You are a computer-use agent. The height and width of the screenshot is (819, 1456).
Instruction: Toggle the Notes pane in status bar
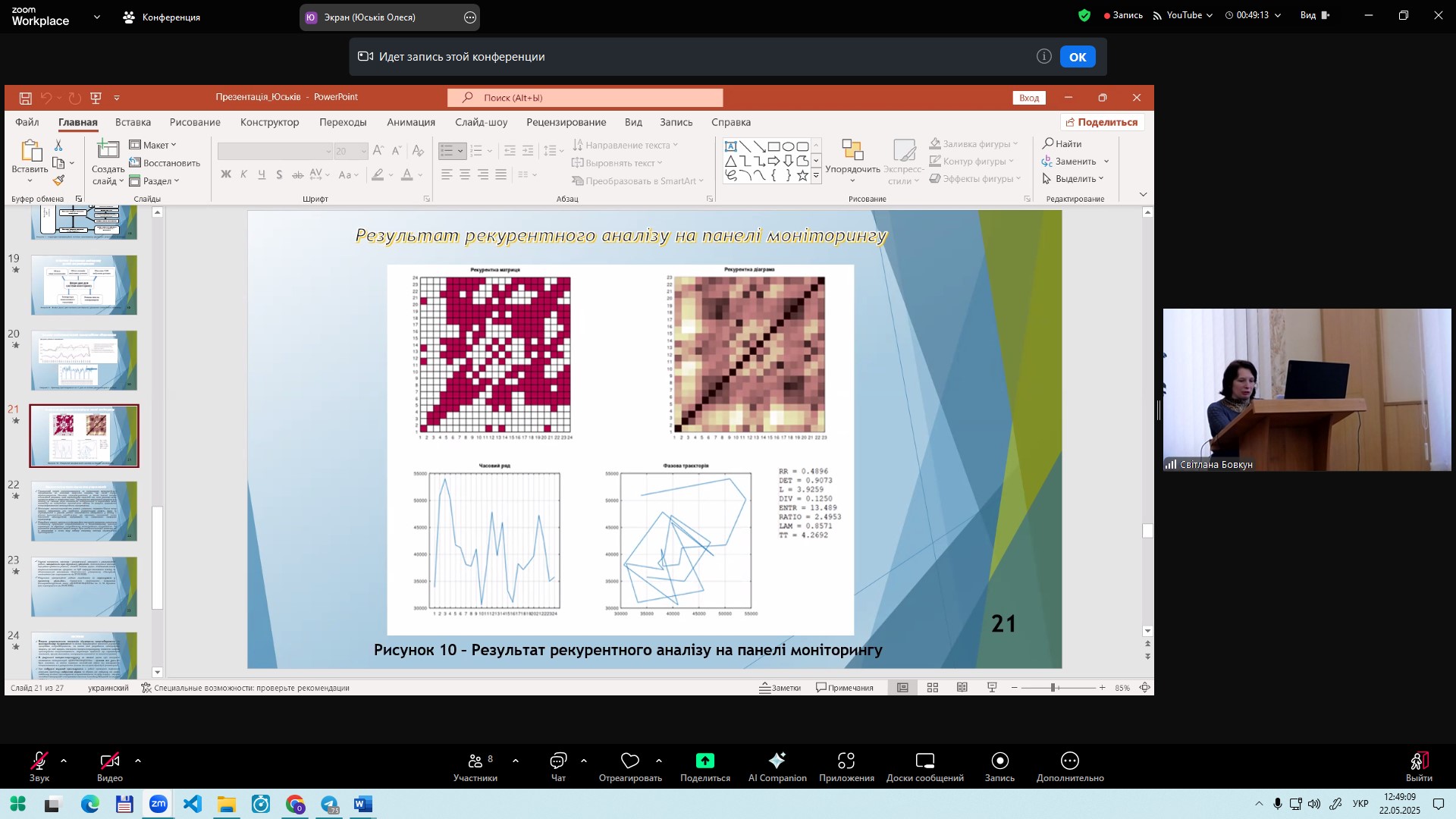pyautogui.click(x=780, y=688)
